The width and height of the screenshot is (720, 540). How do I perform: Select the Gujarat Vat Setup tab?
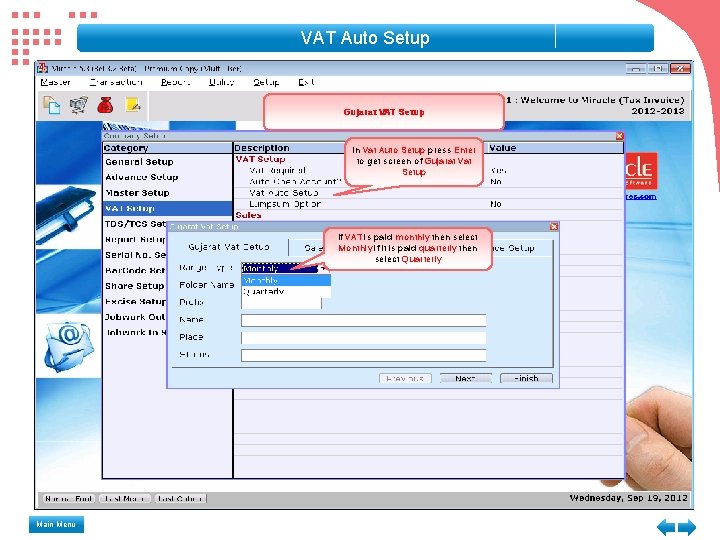point(229,247)
